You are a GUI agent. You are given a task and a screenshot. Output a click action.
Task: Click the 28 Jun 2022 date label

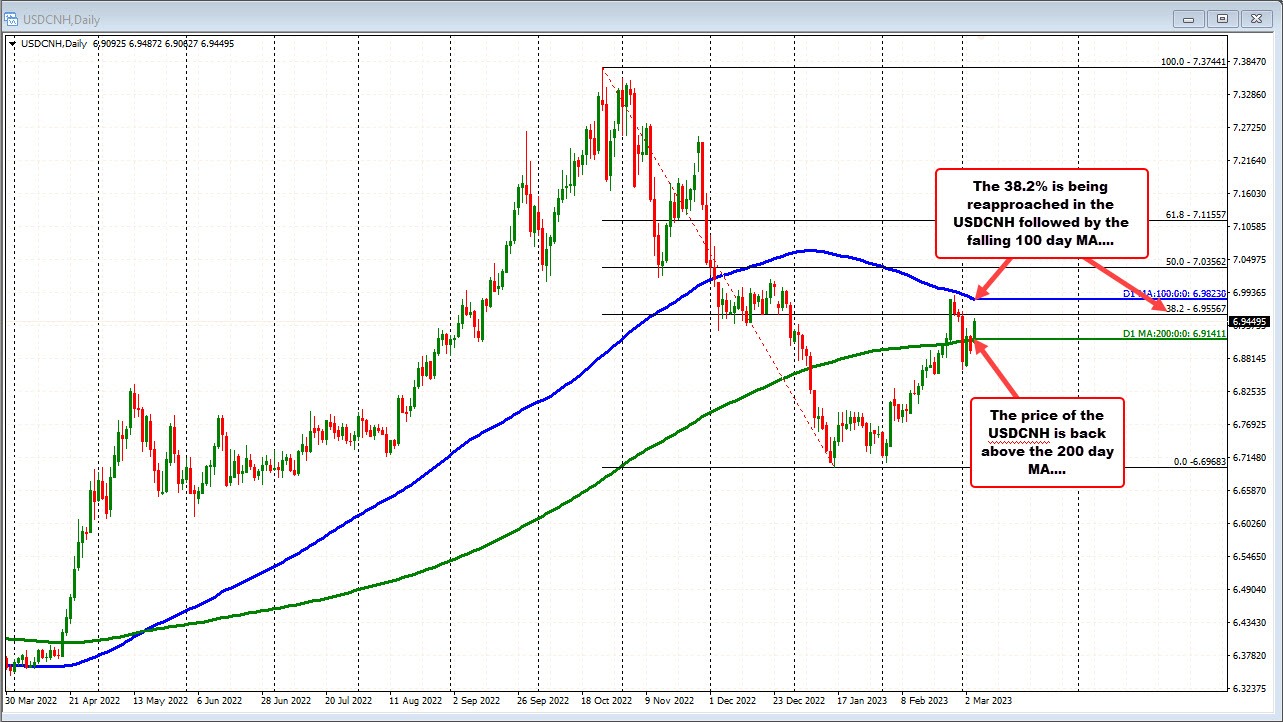(x=285, y=702)
